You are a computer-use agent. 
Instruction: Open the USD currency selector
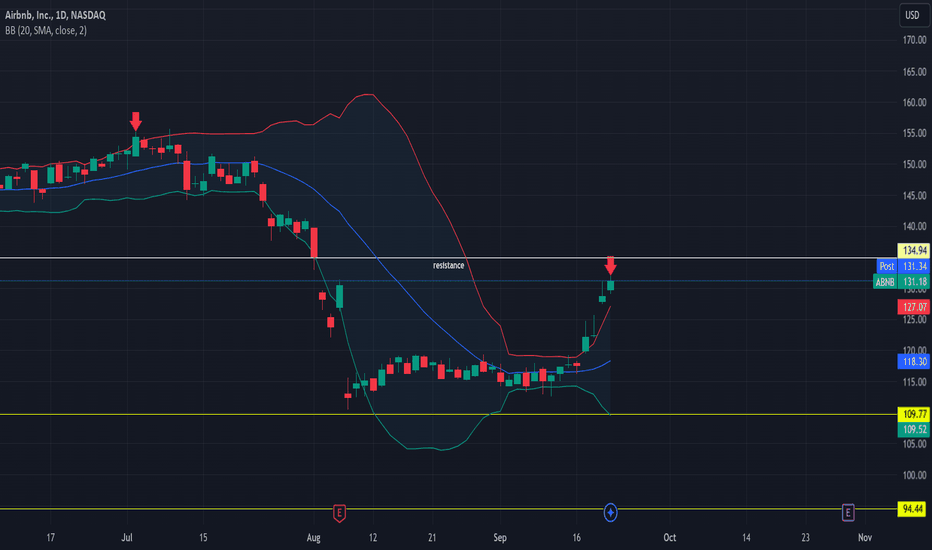pyautogui.click(x=912, y=15)
